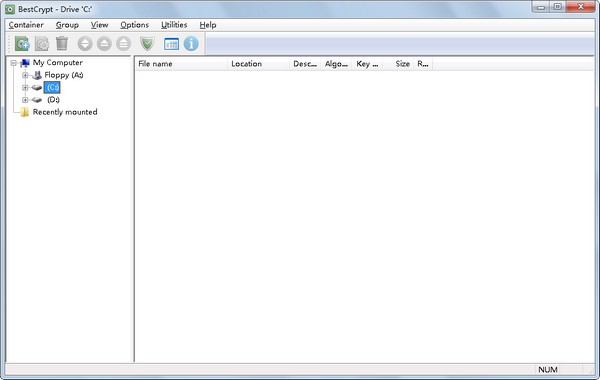
Task: Open the Group menu
Action: coord(67,25)
